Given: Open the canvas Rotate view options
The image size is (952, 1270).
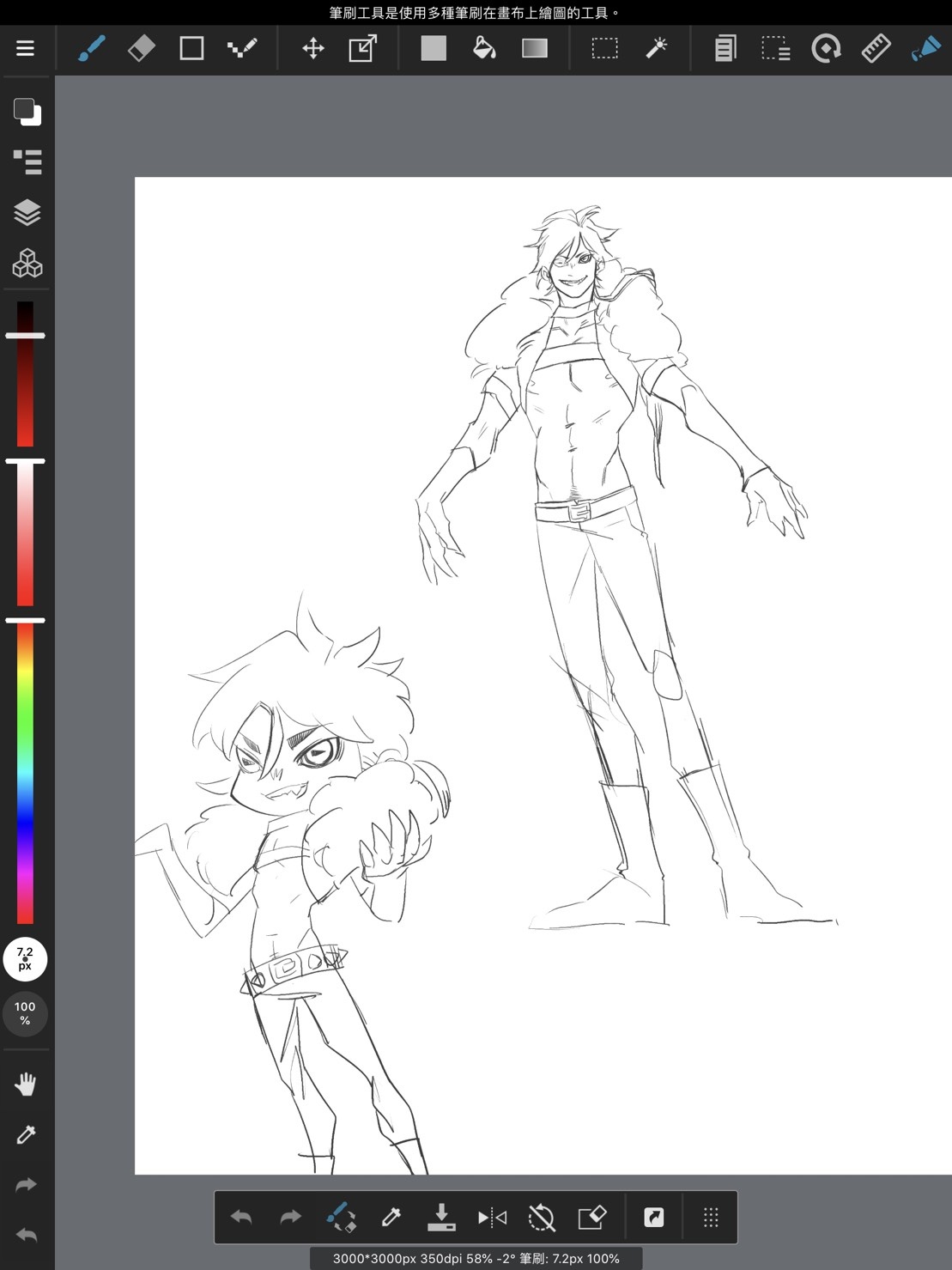Looking at the screenshot, I should [826, 48].
